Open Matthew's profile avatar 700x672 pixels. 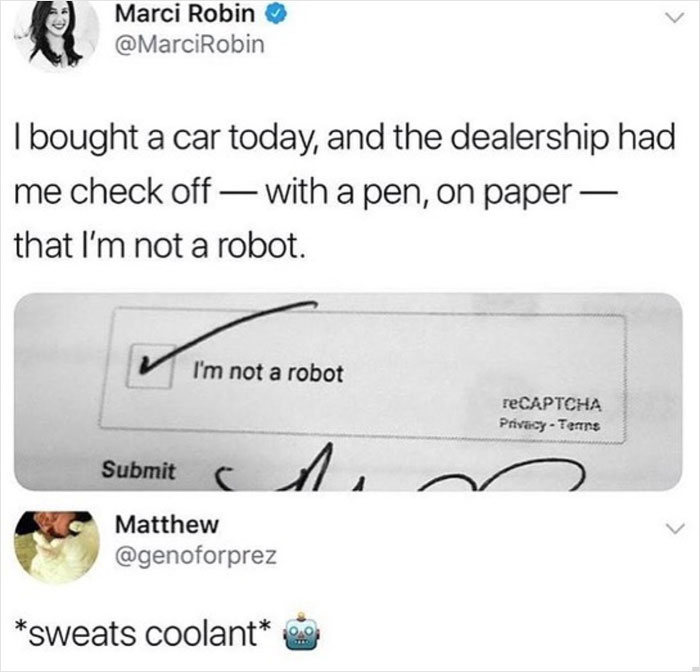tap(57, 546)
